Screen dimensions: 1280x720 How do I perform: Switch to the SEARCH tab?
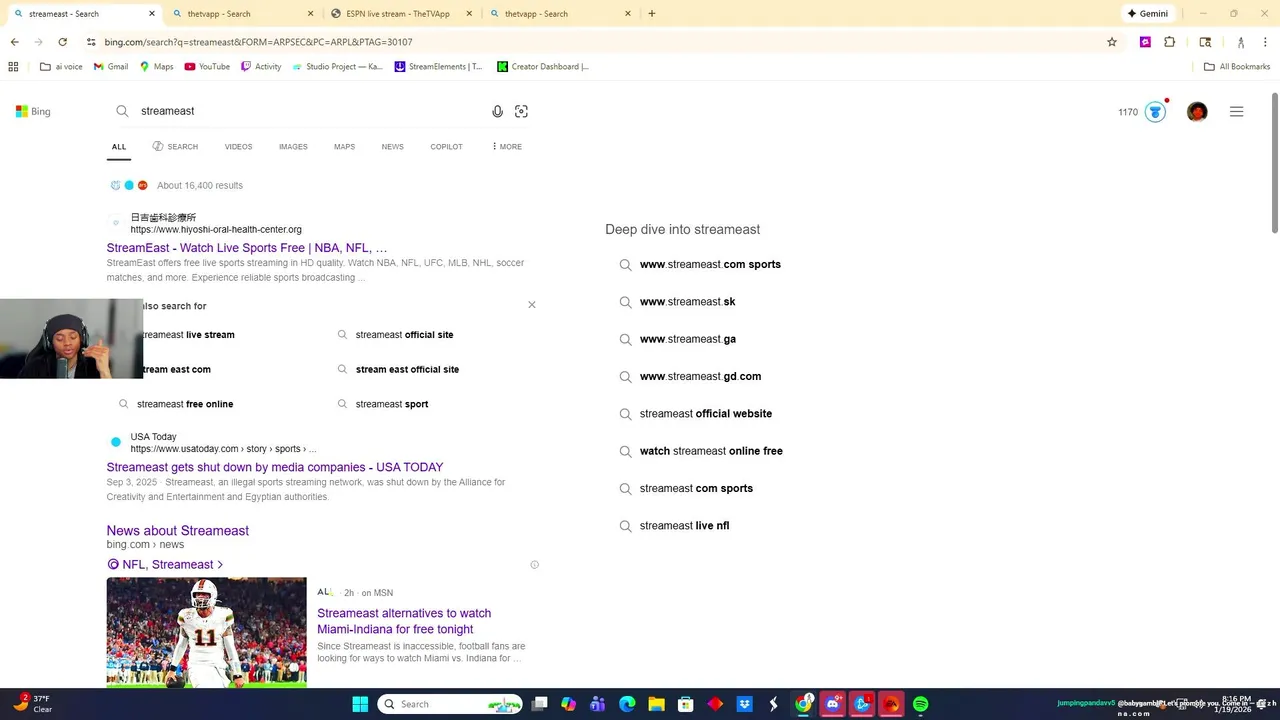pyautogui.click(x=175, y=147)
